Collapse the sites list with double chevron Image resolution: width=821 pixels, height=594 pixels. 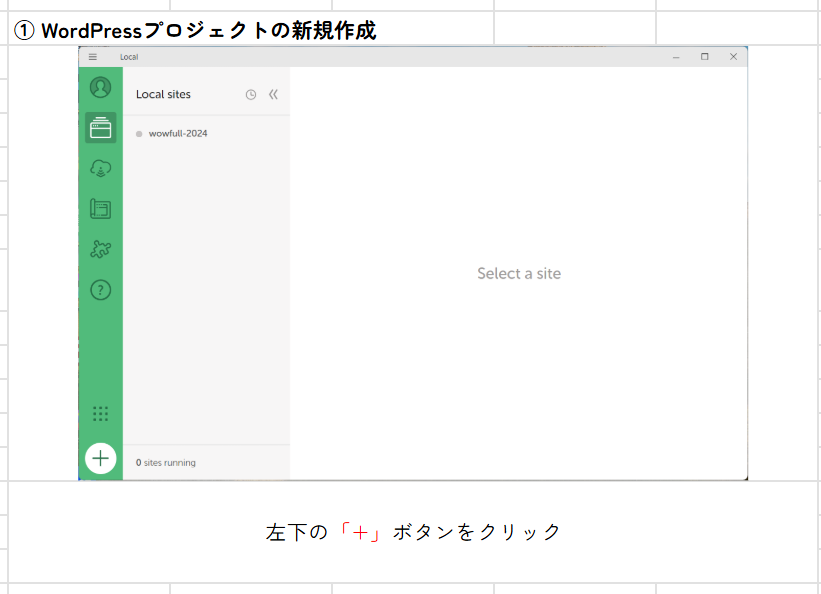click(272, 94)
